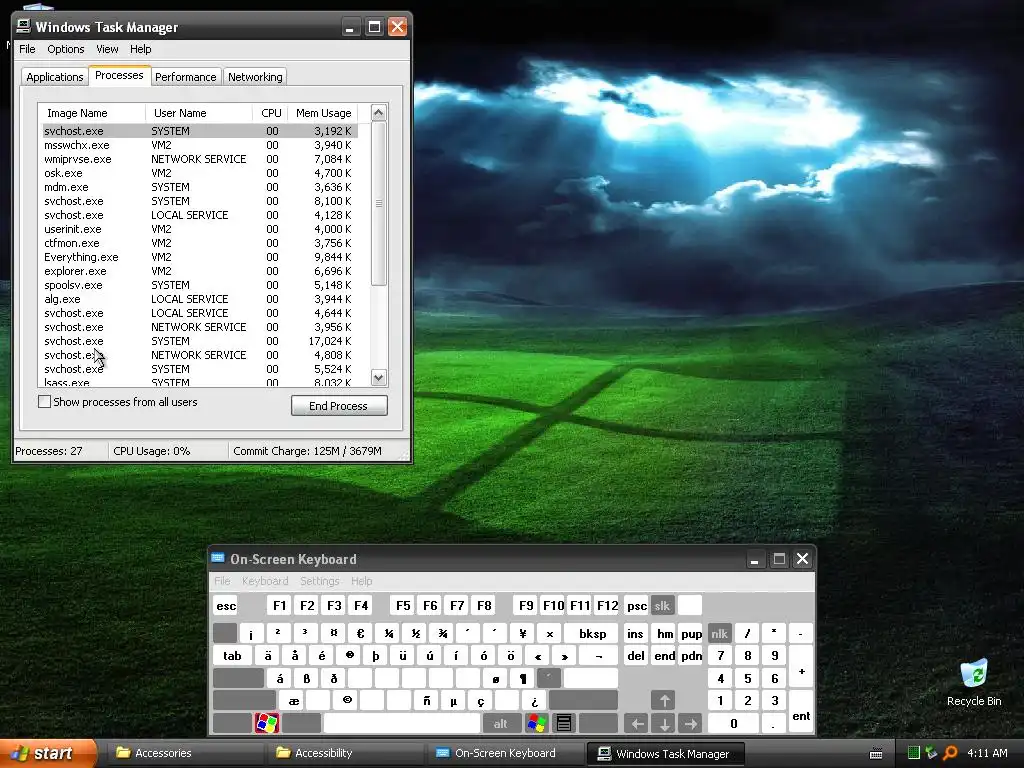Open the Keyboard menu in On-Screen Keyboard
Viewport: 1024px width, 768px height.
click(264, 581)
